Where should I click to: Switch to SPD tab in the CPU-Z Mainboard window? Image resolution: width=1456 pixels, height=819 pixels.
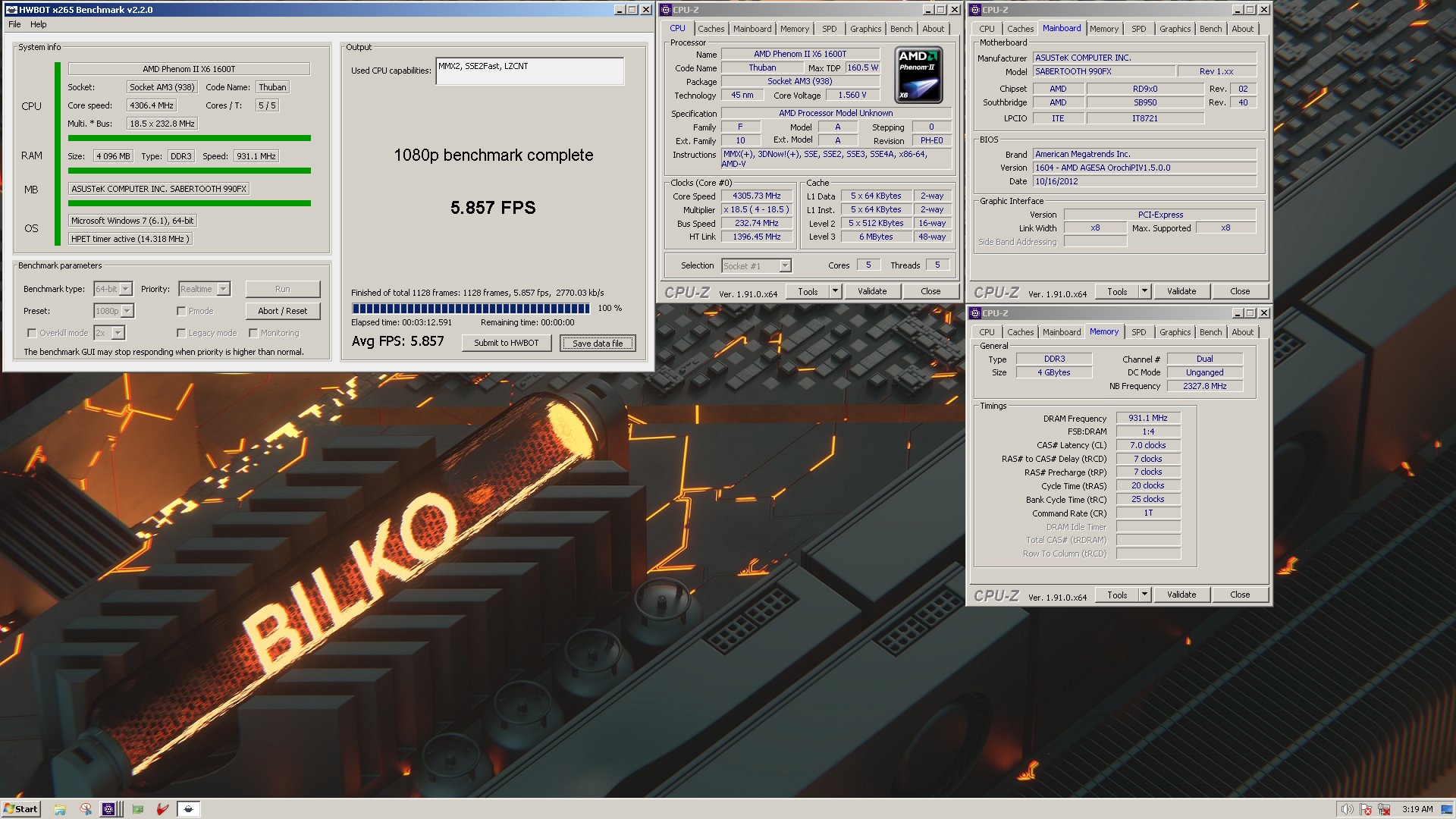point(1138,29)
